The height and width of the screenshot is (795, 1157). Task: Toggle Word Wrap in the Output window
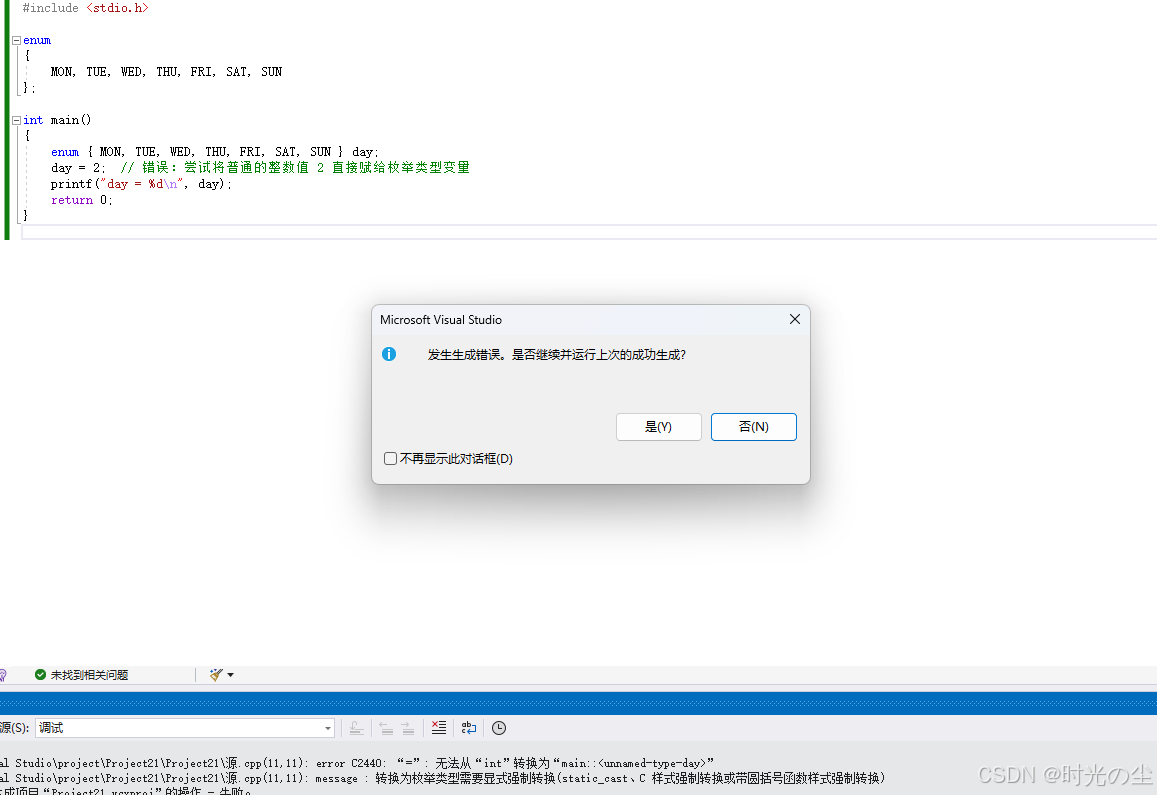[x=468, y=728]
